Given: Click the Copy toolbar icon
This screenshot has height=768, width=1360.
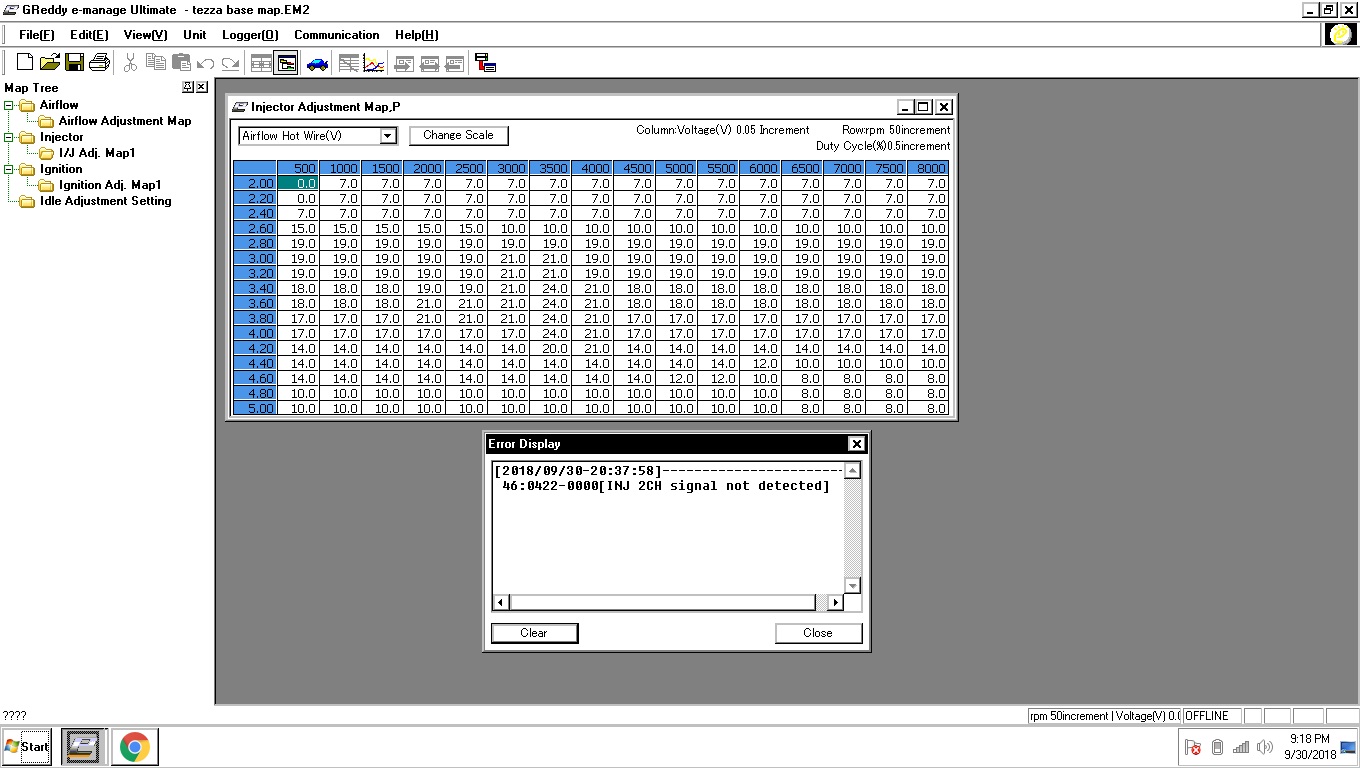Looking at the screenshot, I should 155,63.
